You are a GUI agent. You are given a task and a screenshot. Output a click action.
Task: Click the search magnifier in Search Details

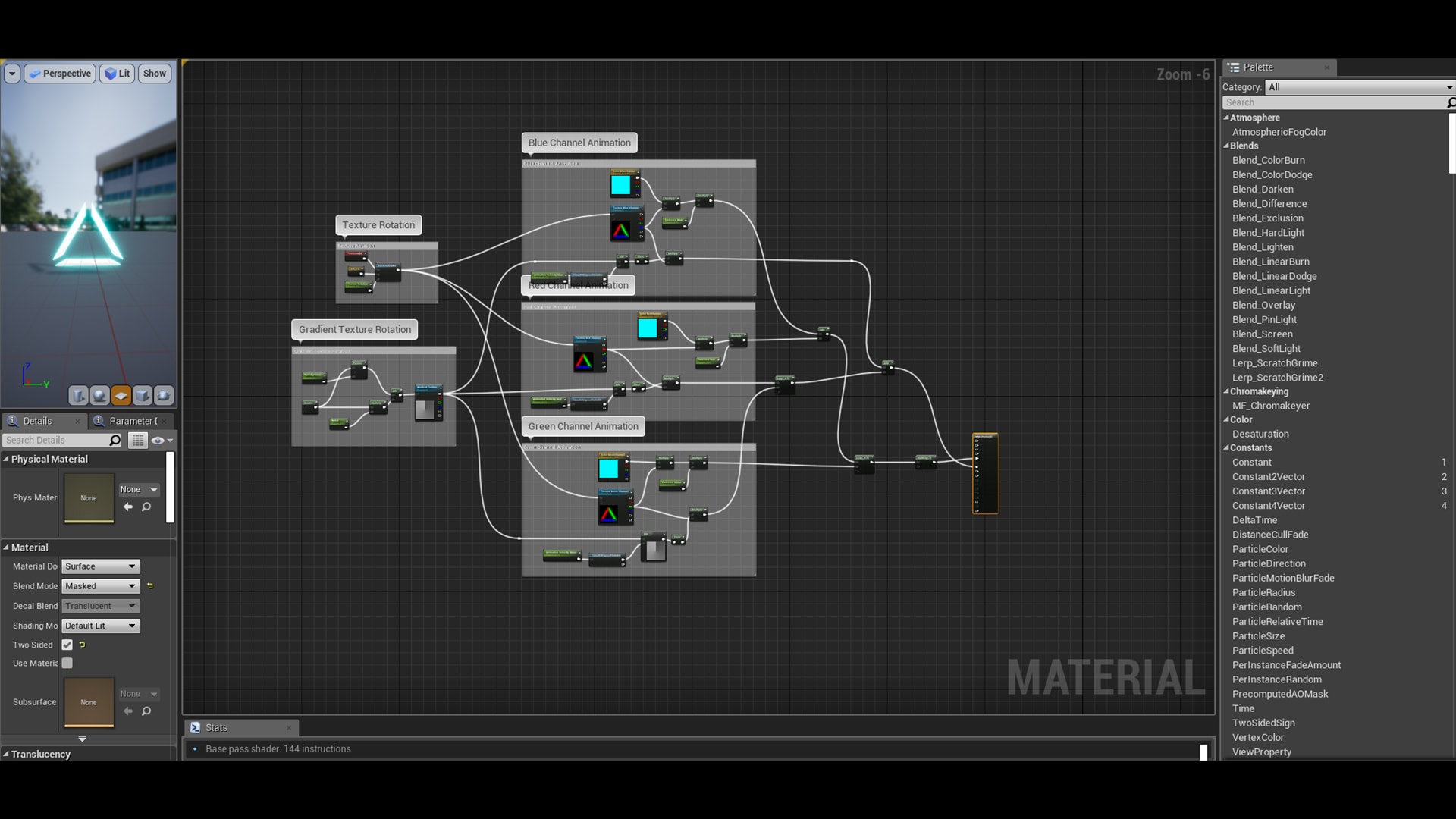coord(114,440)
